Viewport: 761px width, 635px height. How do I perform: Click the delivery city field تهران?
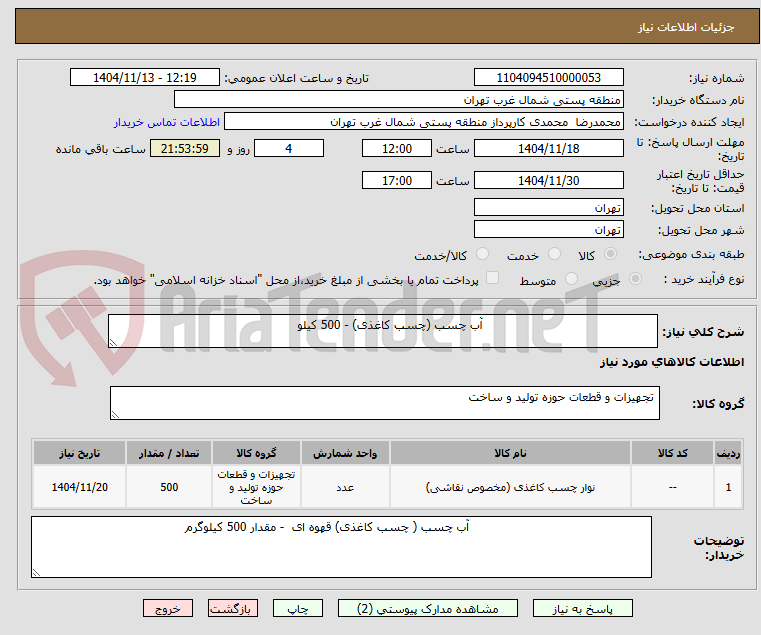click(x=548, y=229)
